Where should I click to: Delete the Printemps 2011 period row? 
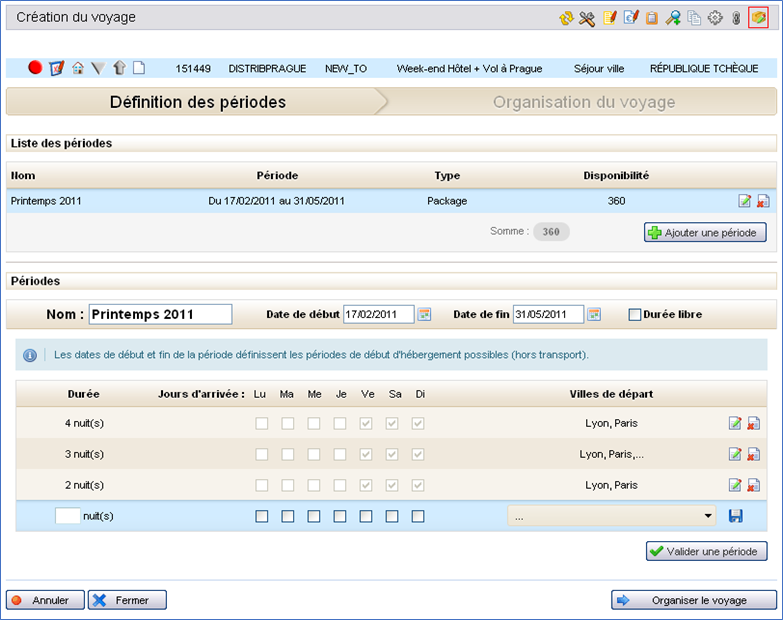click(x=763, y=201)
